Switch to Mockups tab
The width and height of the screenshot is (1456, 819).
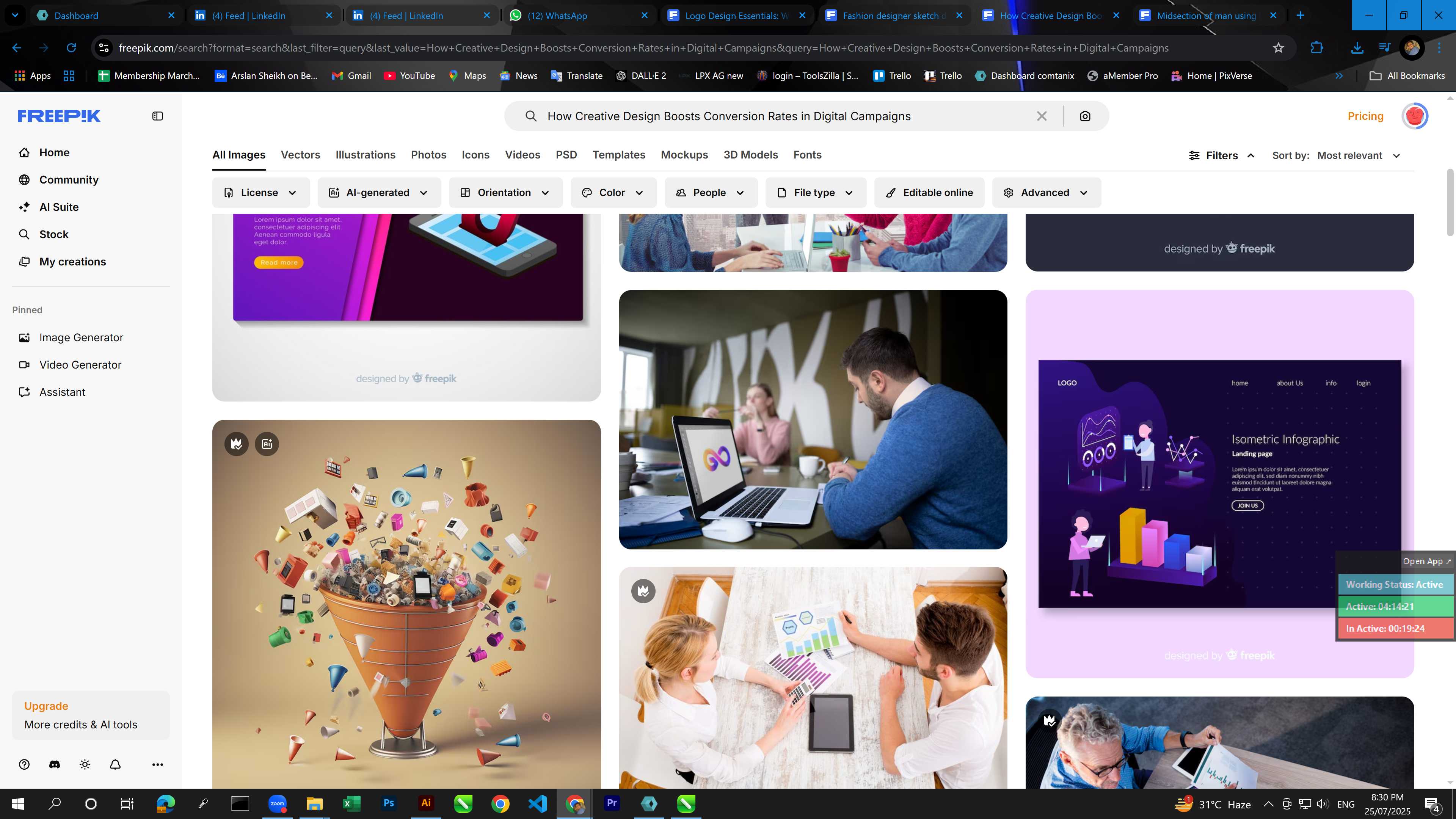click(x=684, y=155)
